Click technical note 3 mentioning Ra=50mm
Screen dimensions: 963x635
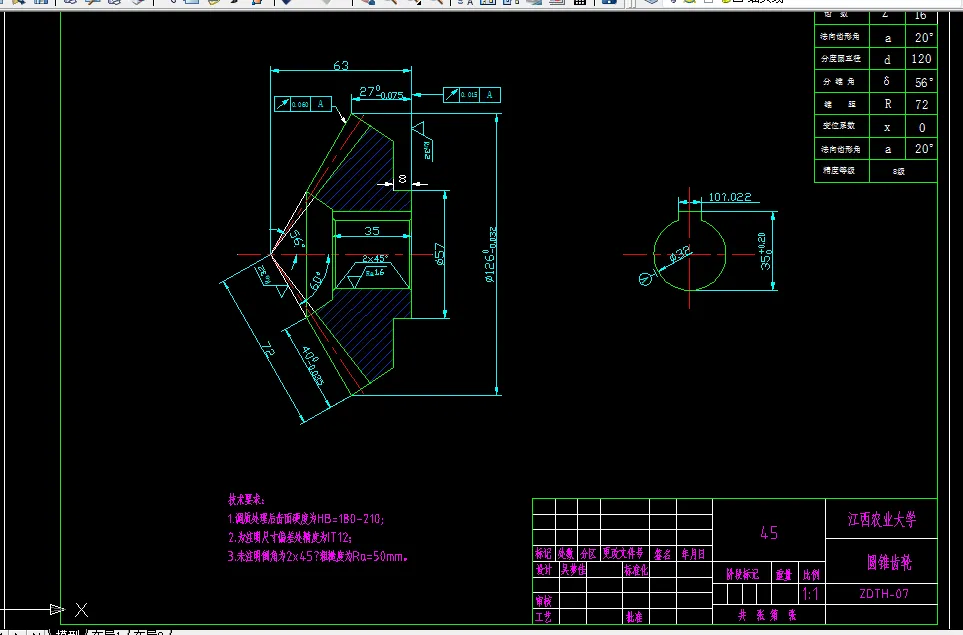tap(318, 557)
